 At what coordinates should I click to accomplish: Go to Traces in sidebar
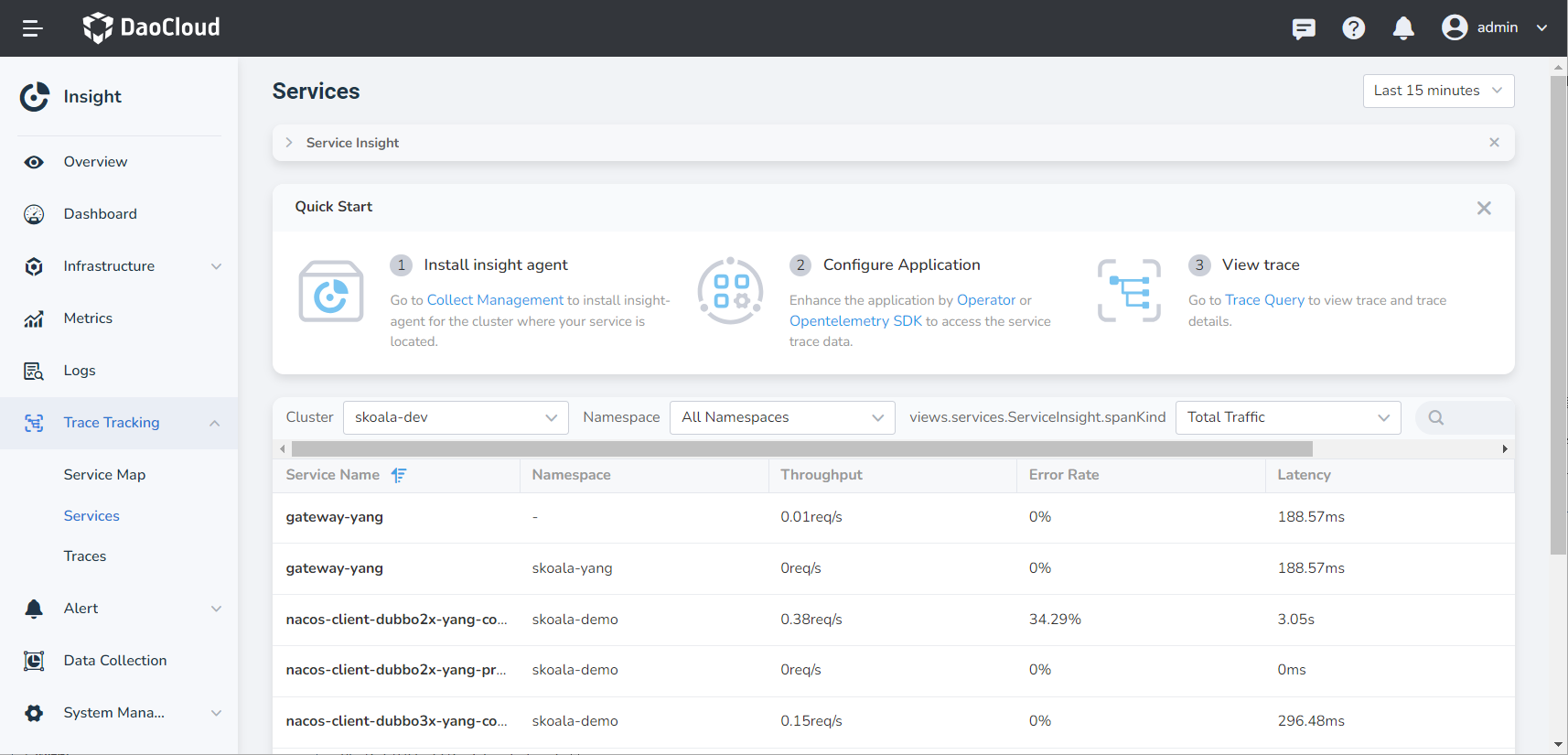click(85, 556)
